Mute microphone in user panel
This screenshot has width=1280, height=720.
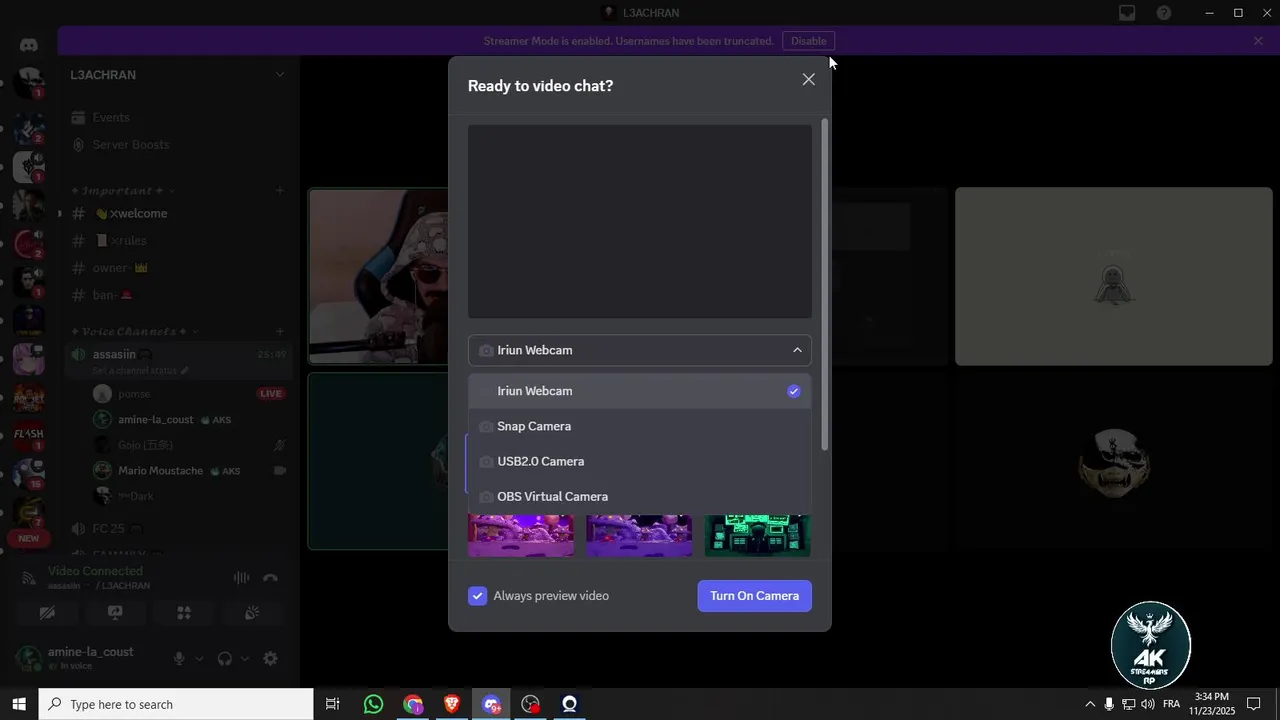pos(179,659)
